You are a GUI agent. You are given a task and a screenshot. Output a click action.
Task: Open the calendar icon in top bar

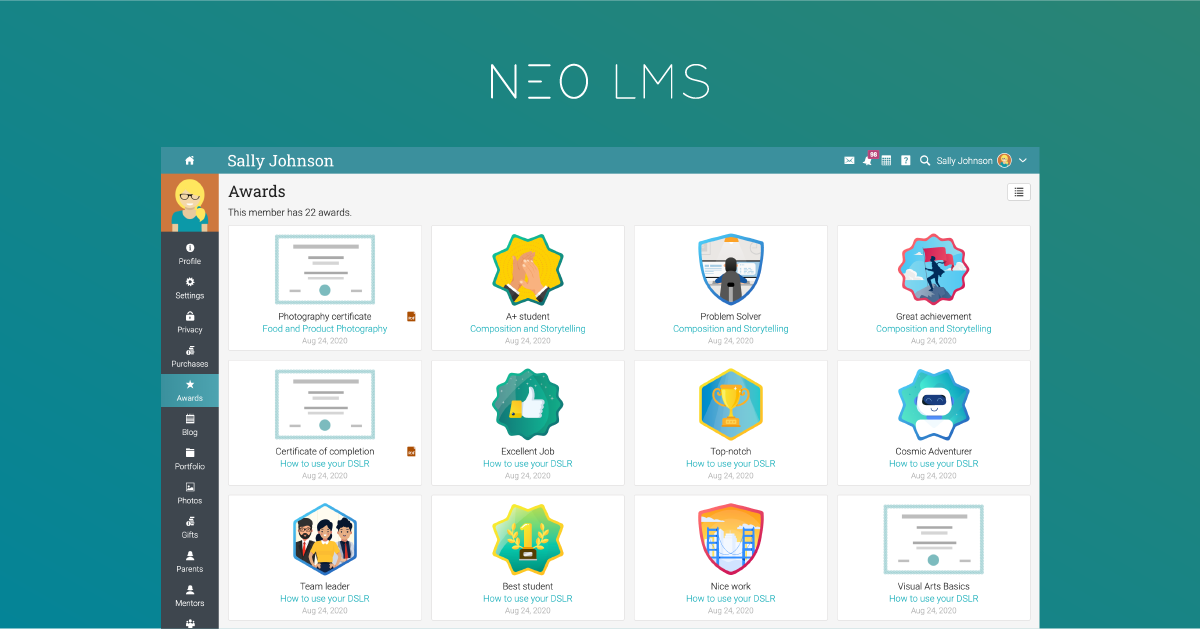(886, 160)
